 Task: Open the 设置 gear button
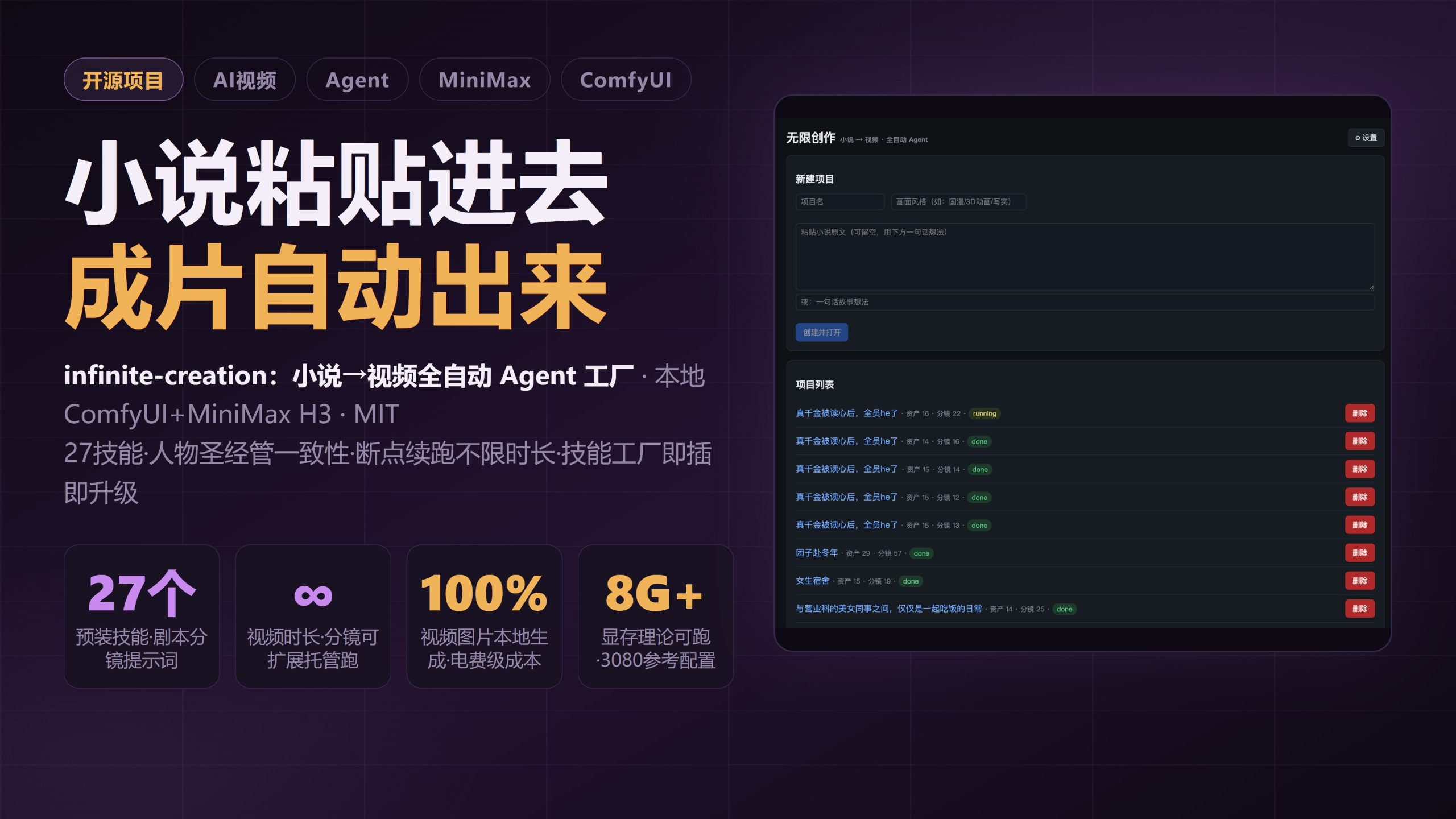click(x=1366, y=138)
